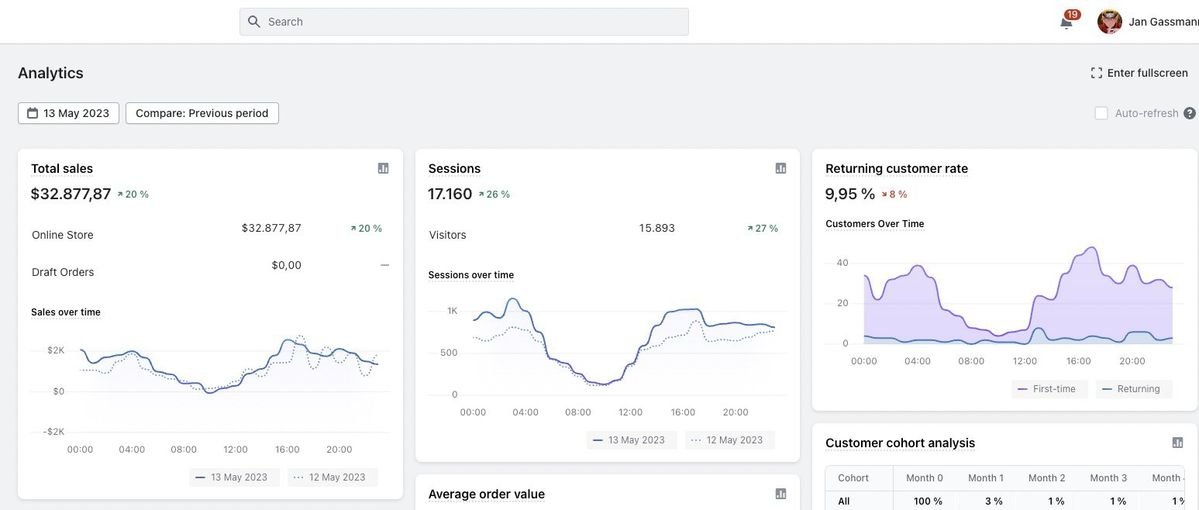Select the Month 1 cohort column header

[x=985, y=478]
